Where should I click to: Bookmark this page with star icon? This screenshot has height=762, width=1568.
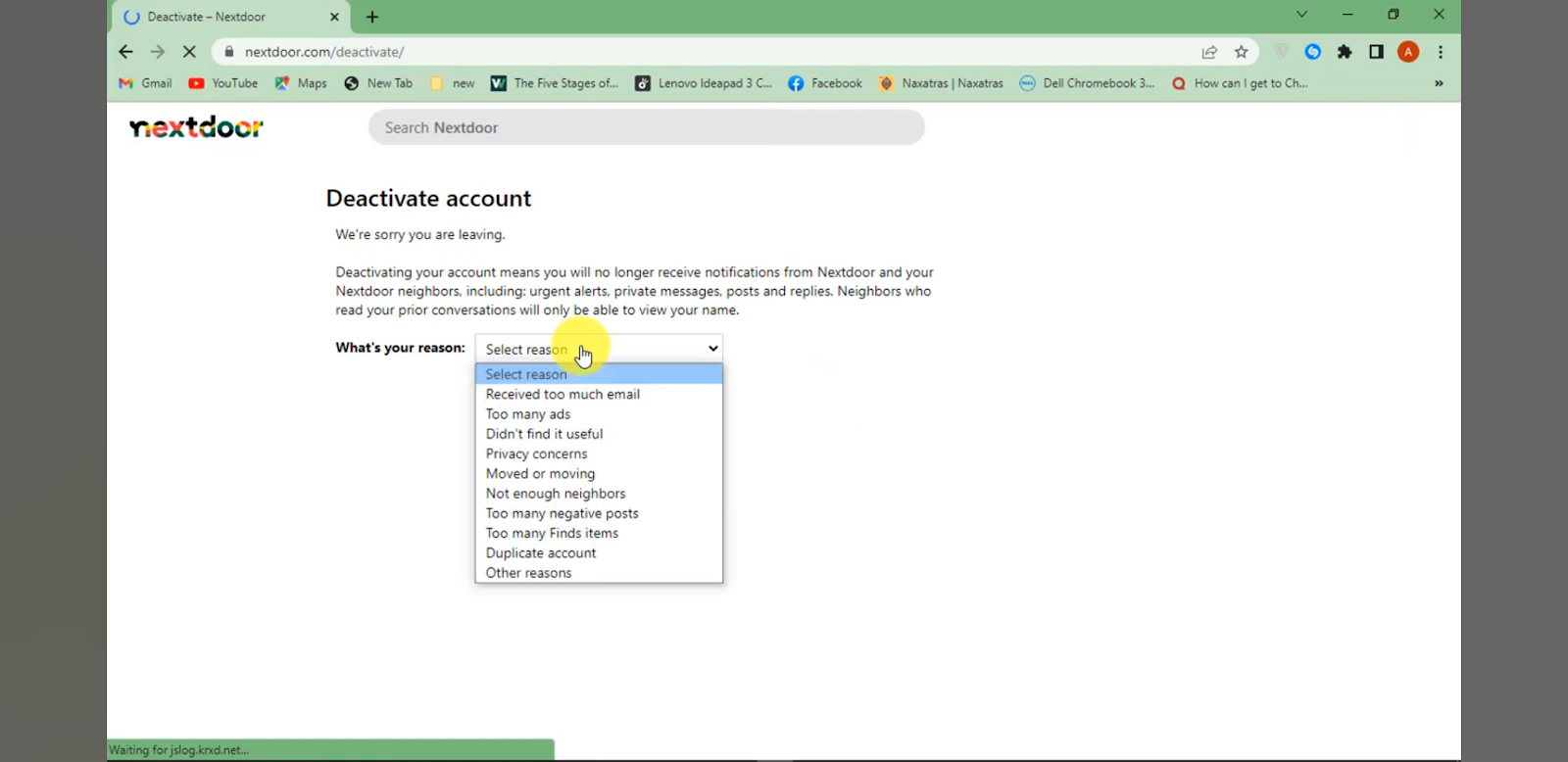click(1242, 52)
